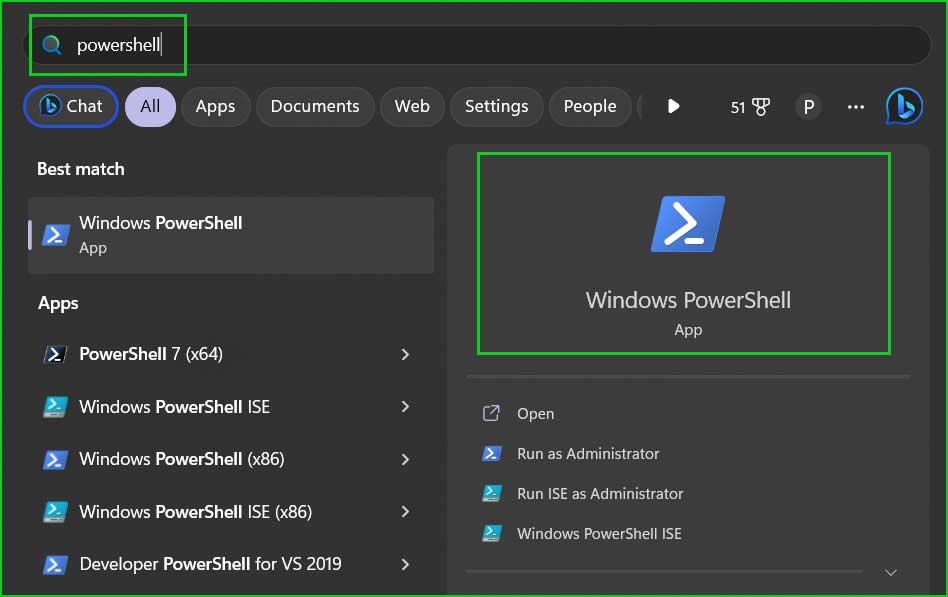Switch to the Web filter tab

(x=412, y=106)
